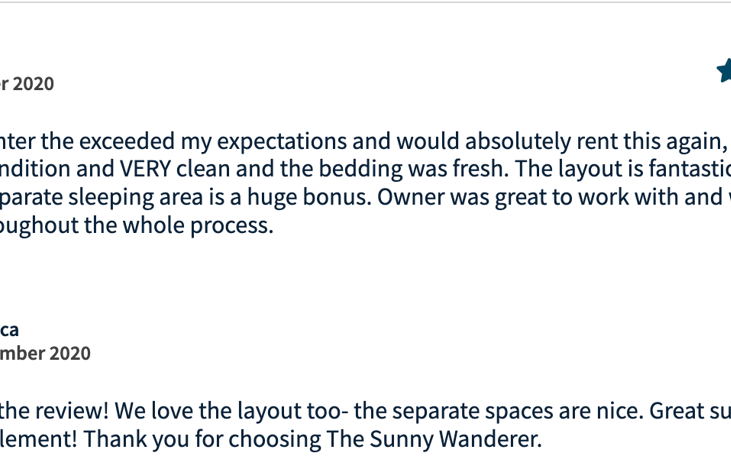This screenshot has width=731, height=469.
Task: Click the horizontal divider line at top
Action: pos(365,2)
